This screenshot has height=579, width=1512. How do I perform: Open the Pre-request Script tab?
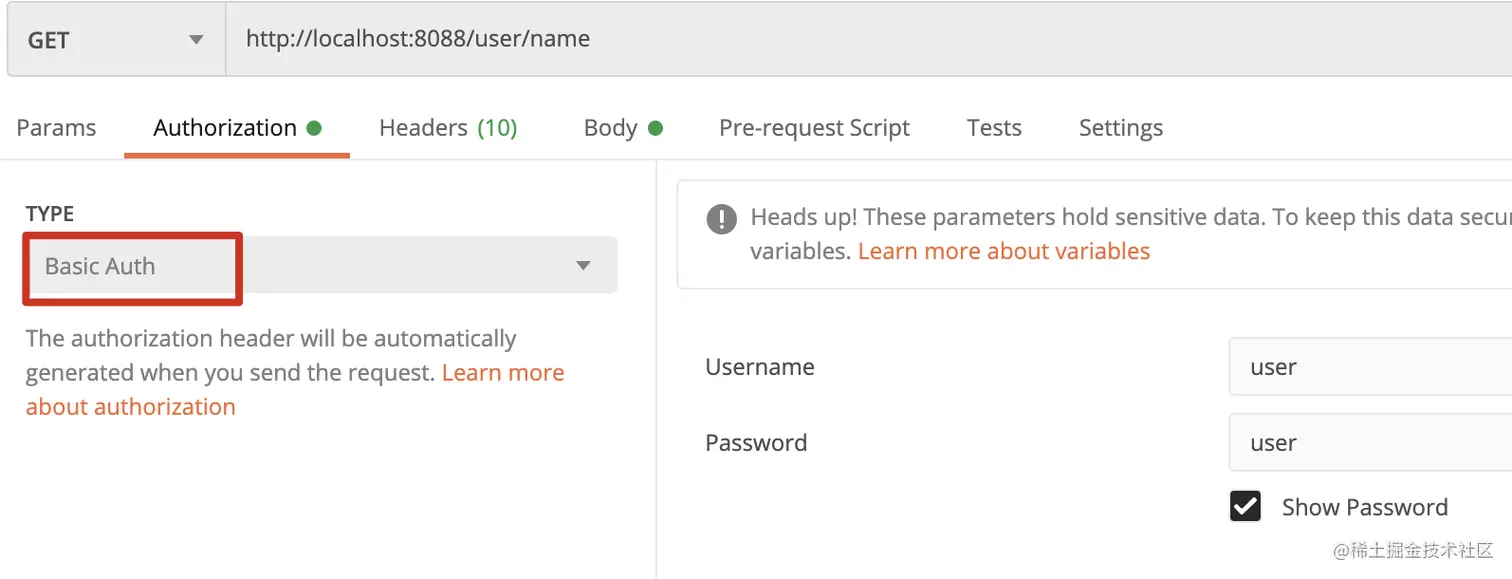pos(814,128)
